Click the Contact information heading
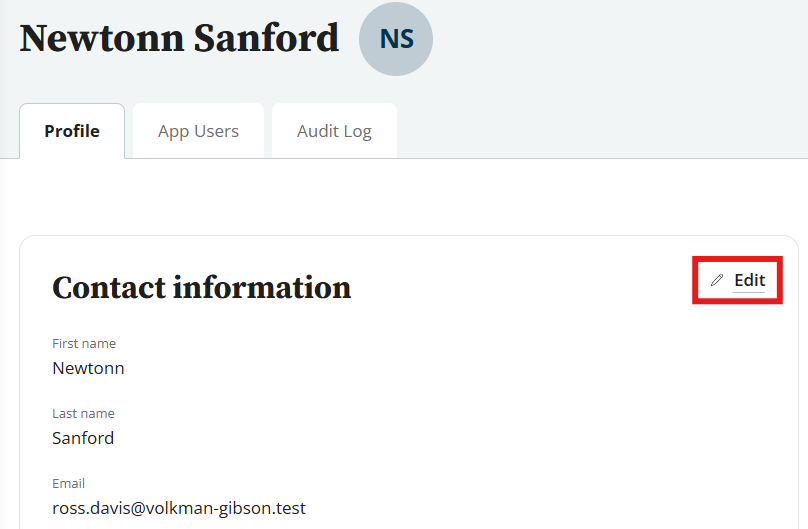The image size is (808, 529). pyautogui.click(x=201, y=288)
